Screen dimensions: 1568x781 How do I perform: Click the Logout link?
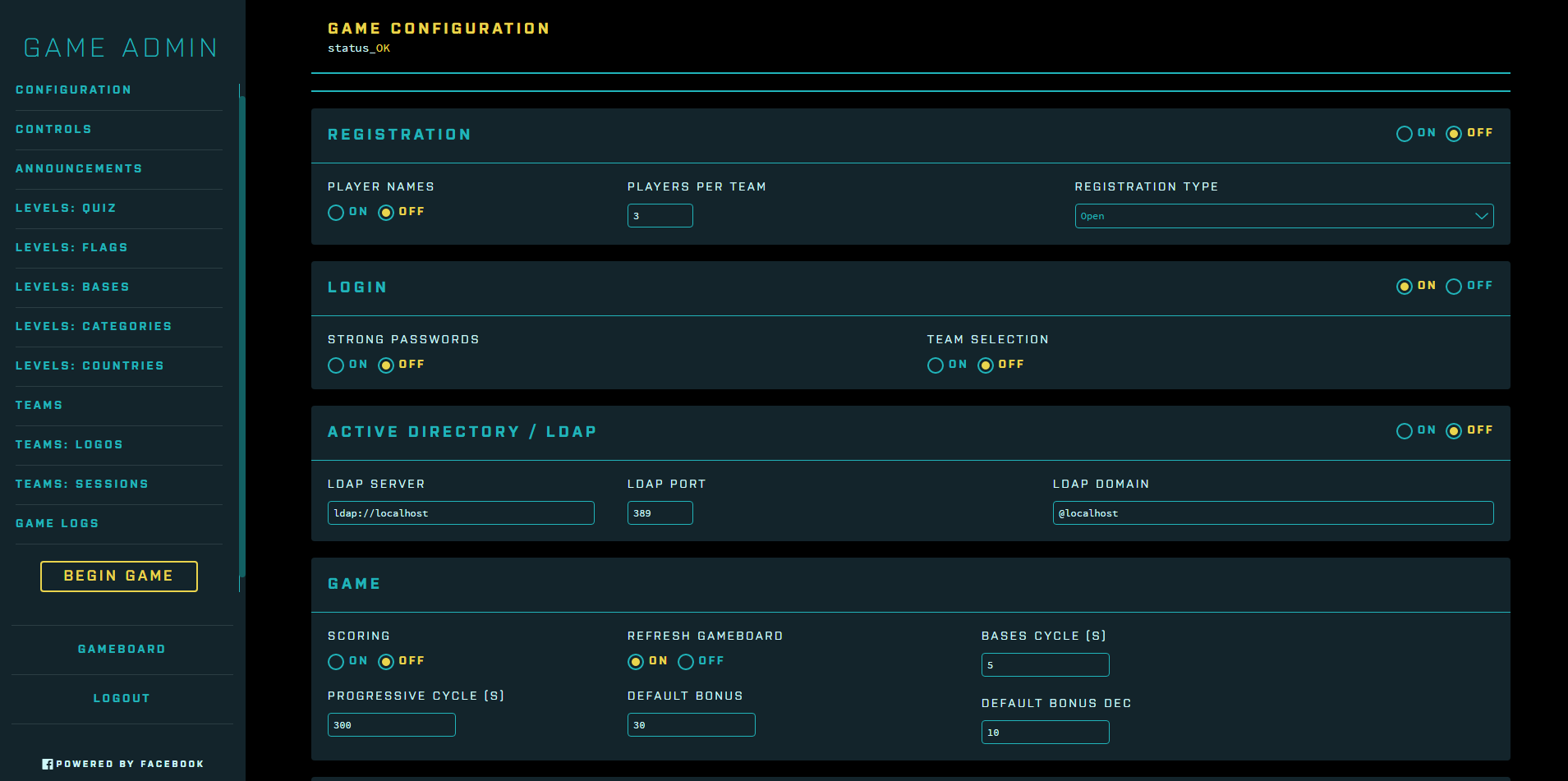(122, 699)
